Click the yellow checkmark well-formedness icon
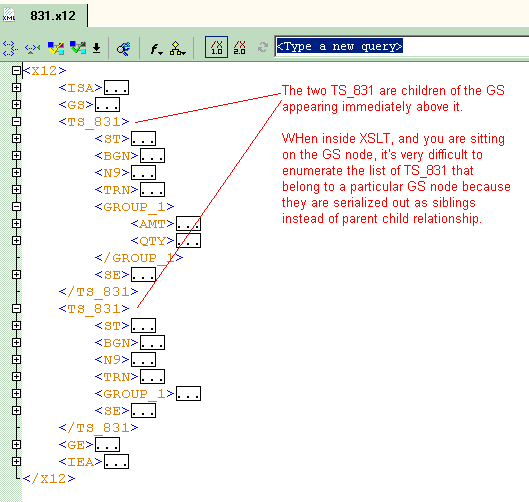This screenshot has width=529, height=502. tap(56, 48)
